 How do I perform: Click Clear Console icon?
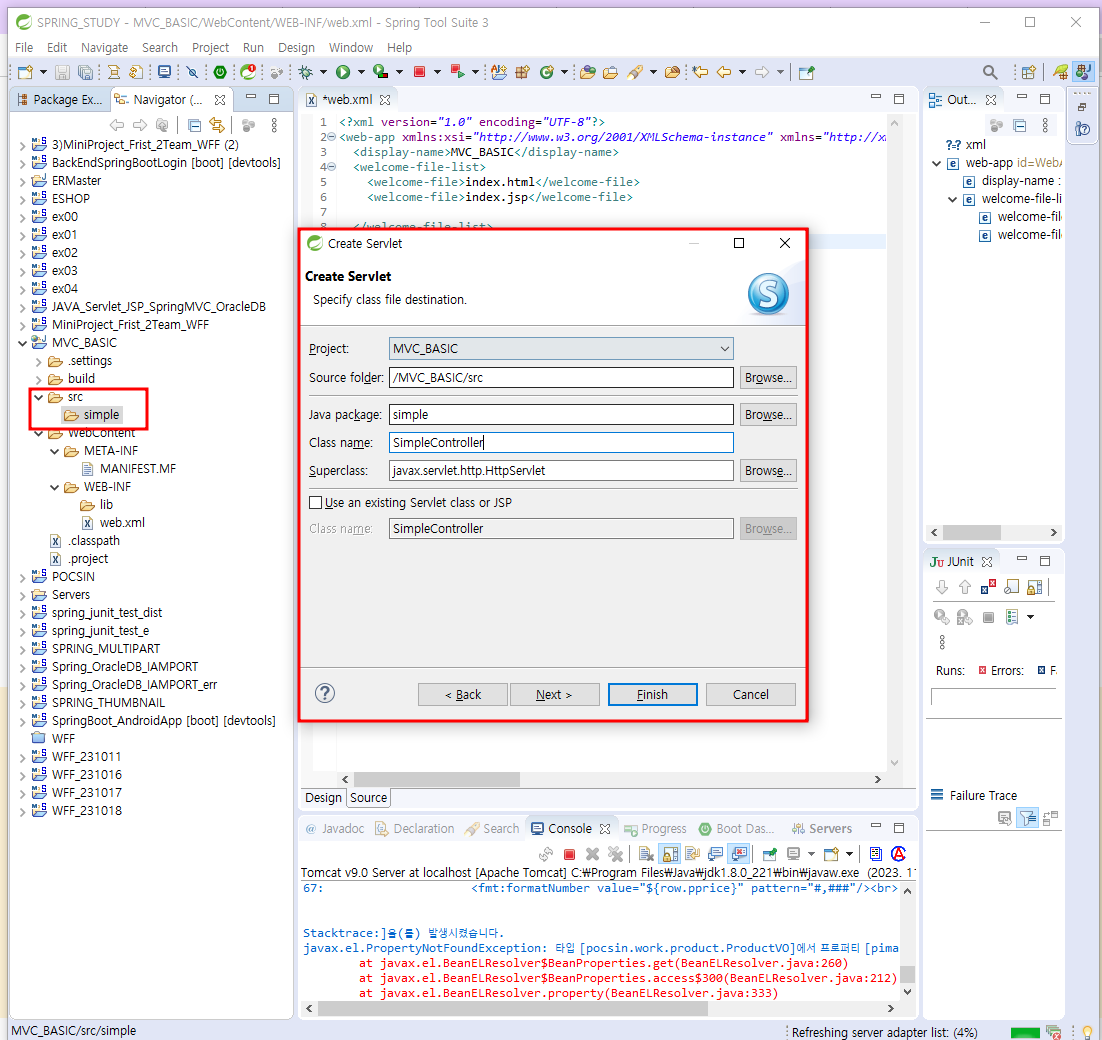click(x=647, y=854)
